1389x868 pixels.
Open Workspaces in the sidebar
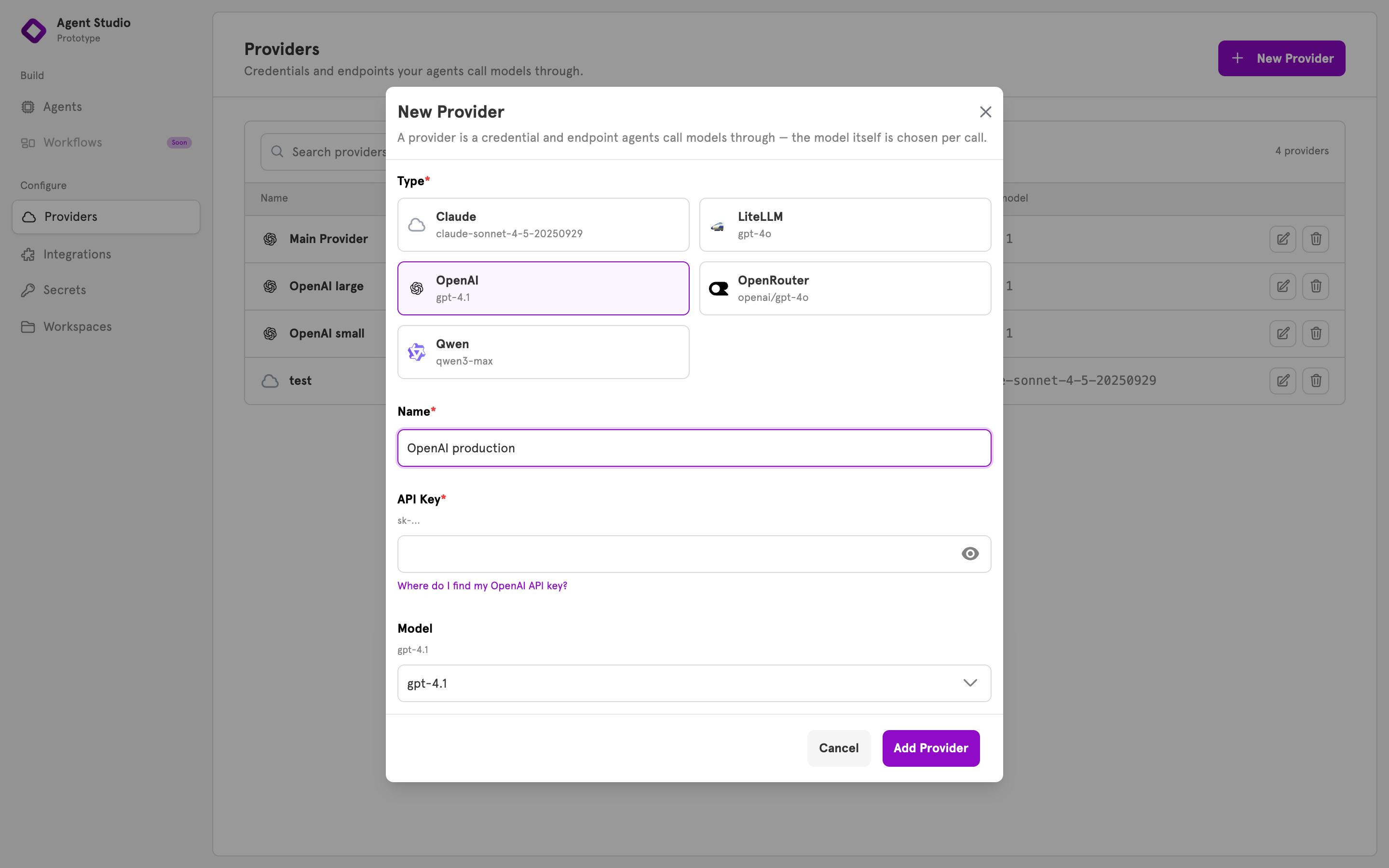pos(106,326)
